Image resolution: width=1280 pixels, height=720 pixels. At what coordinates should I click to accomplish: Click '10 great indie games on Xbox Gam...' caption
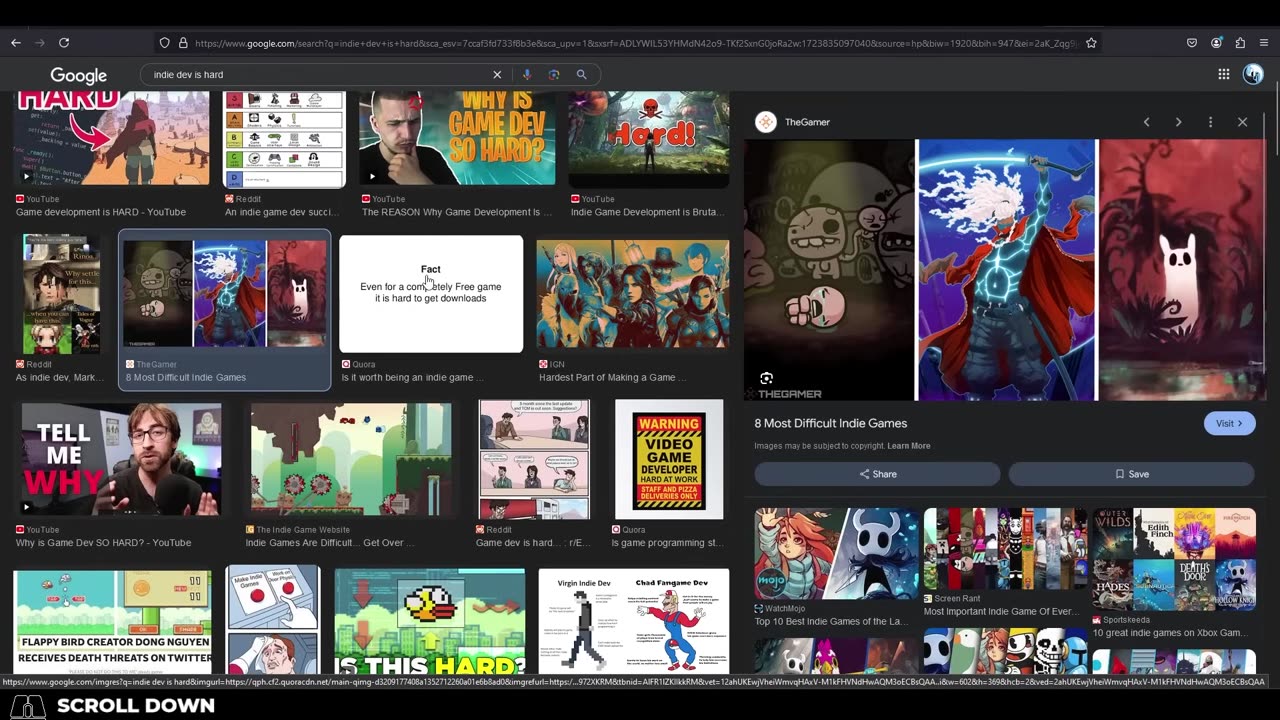[x=1169, y=632]
